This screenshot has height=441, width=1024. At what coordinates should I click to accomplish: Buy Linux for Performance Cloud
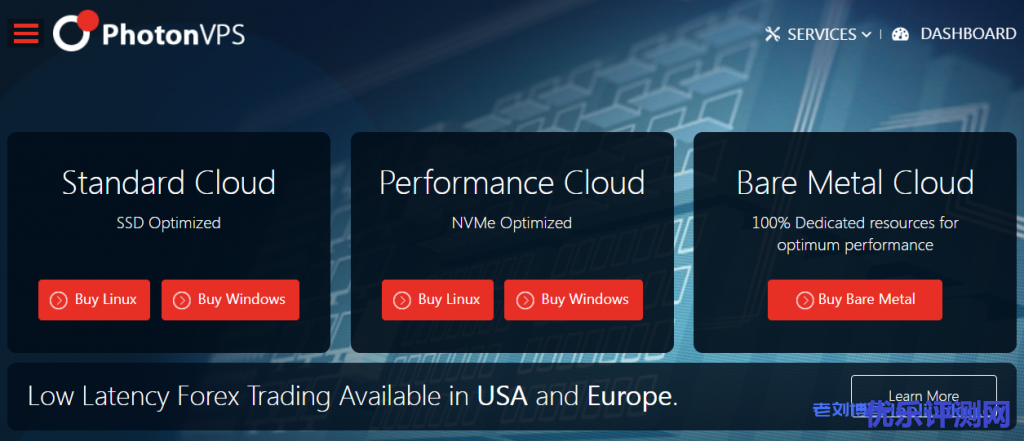tap(438, 300)
